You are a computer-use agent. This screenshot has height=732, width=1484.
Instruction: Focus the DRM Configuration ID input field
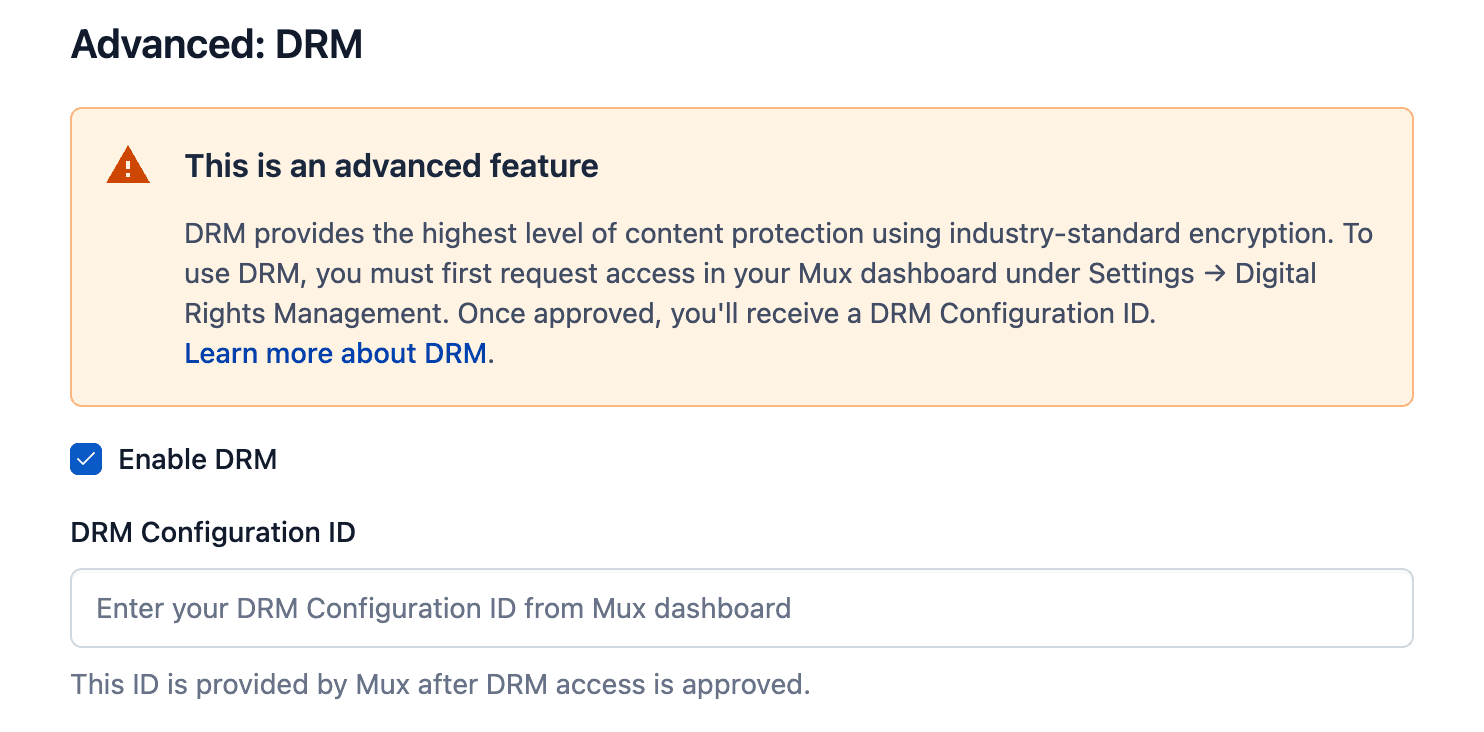[740, 607]
